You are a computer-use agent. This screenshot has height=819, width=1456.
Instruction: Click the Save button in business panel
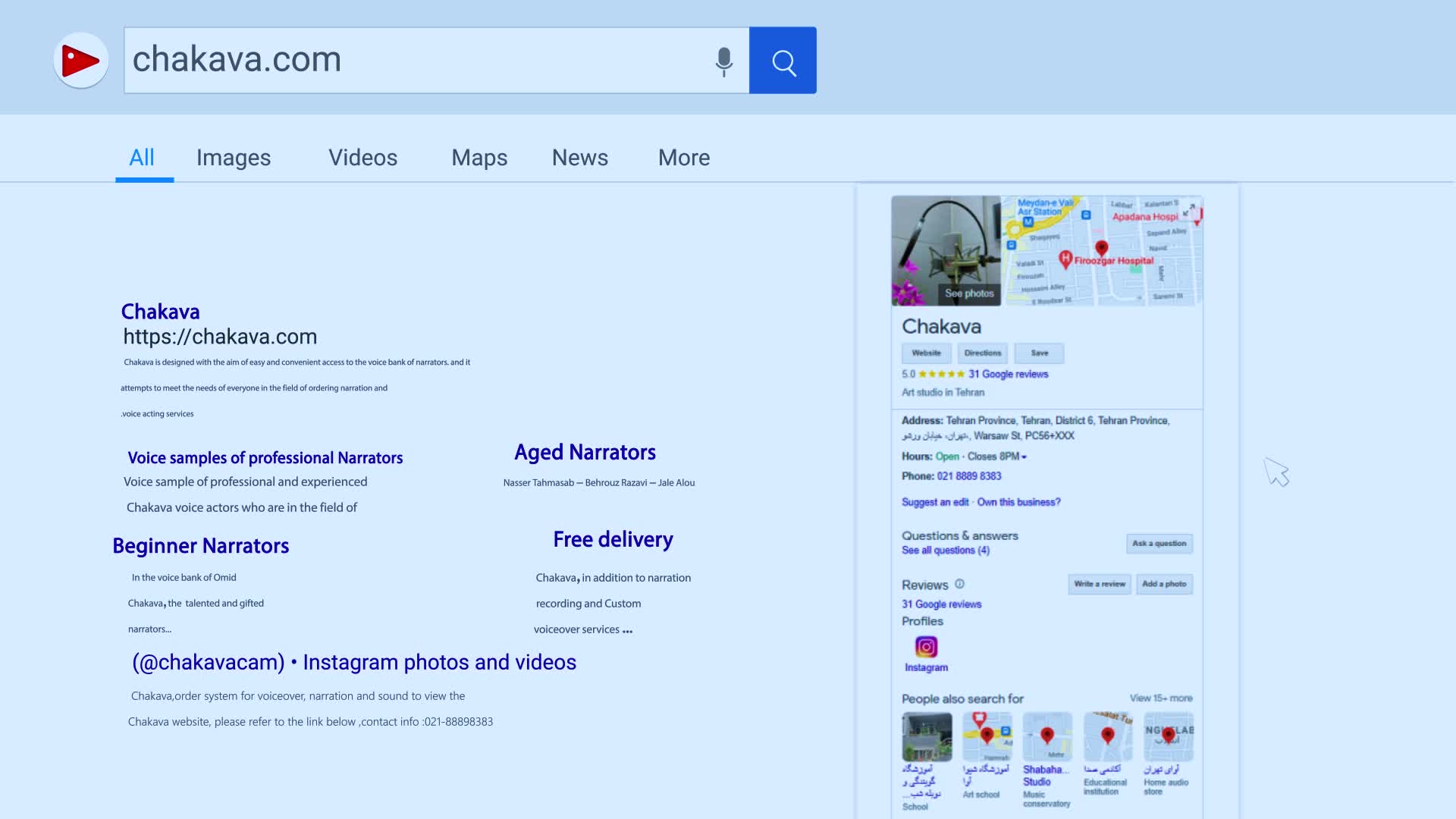coord(1039,353)
